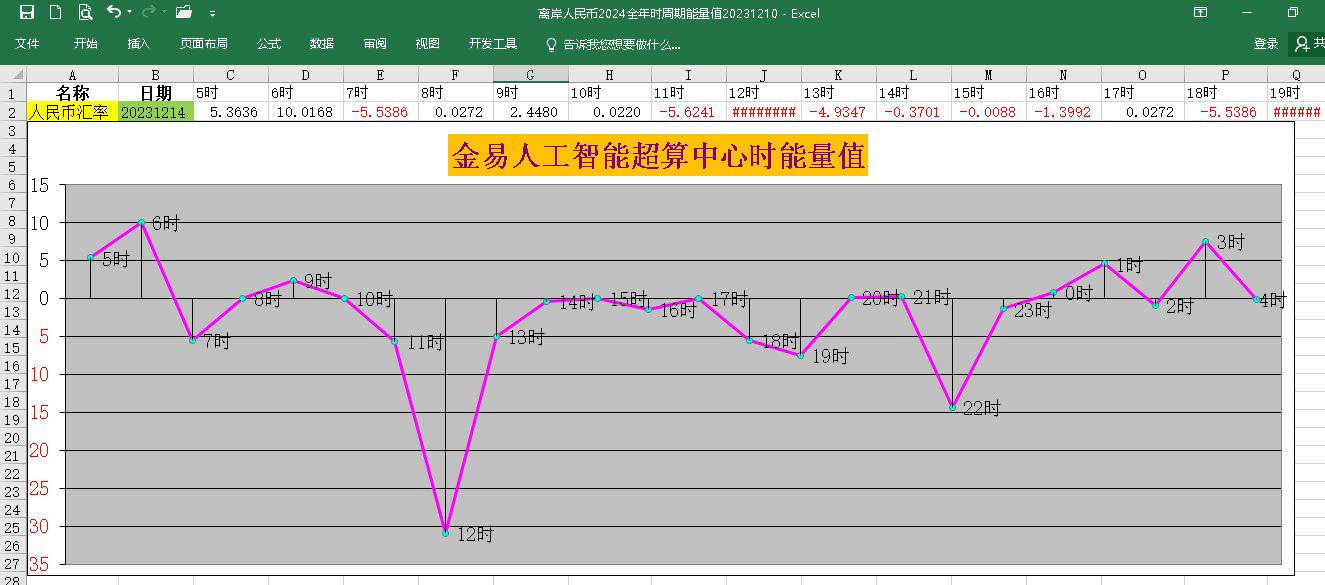Image resolution: width=1325 pixels, height=585 pixels.
Task: Click the 3时 data label in chart
Action: 1231,243
